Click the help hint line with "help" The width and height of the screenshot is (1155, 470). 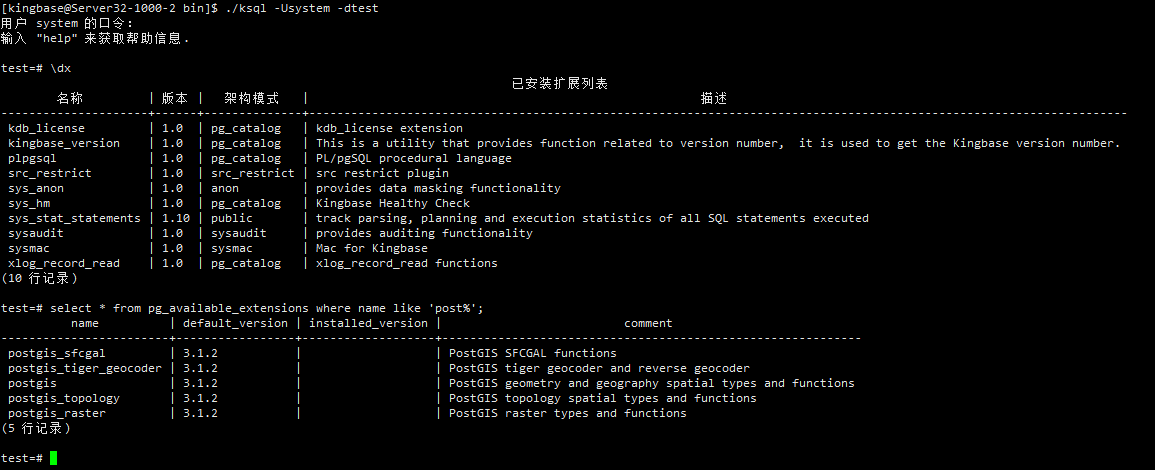[95, 38]
